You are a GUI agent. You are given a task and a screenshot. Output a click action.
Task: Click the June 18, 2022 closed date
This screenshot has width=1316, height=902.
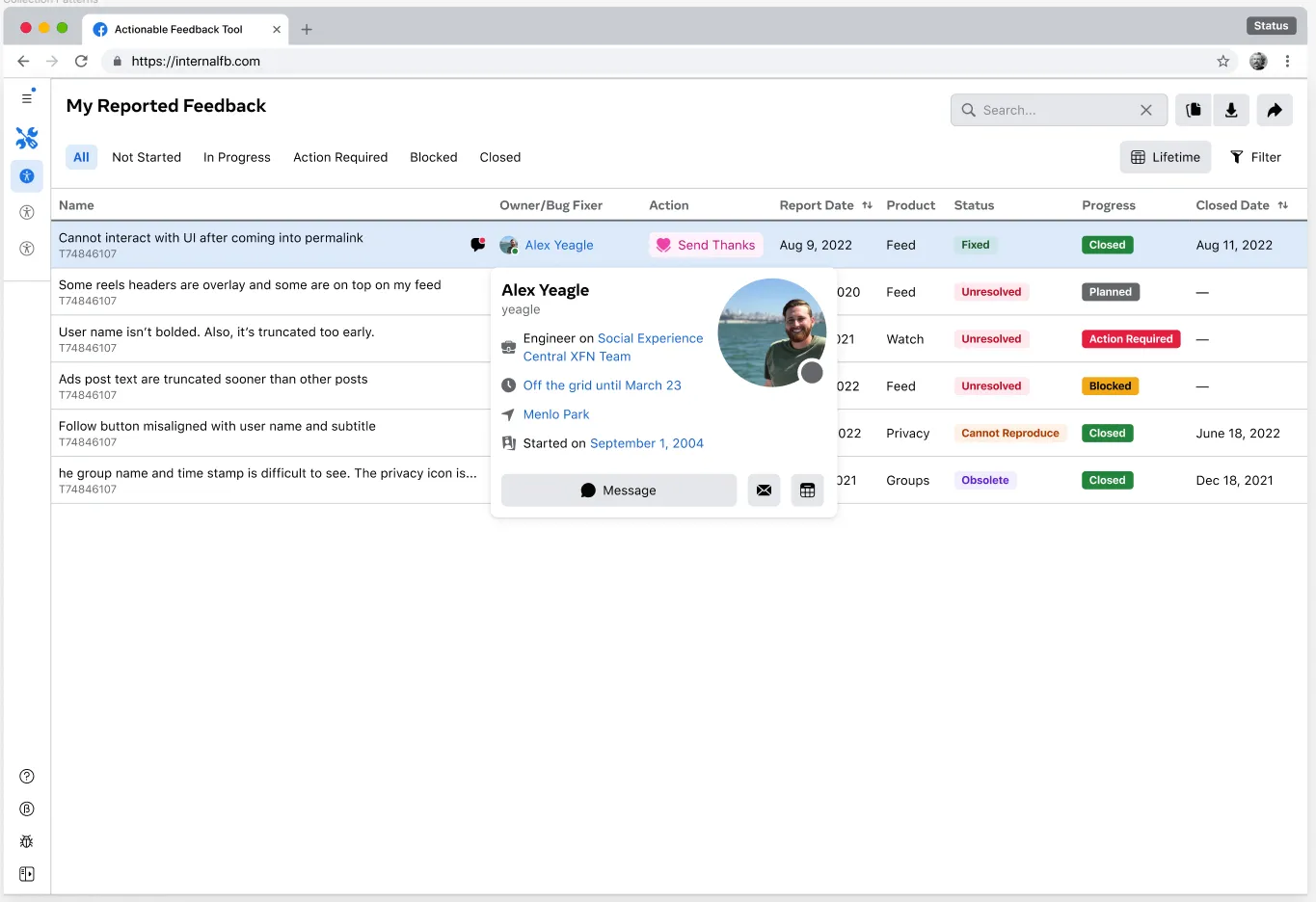coord(1238,434)
